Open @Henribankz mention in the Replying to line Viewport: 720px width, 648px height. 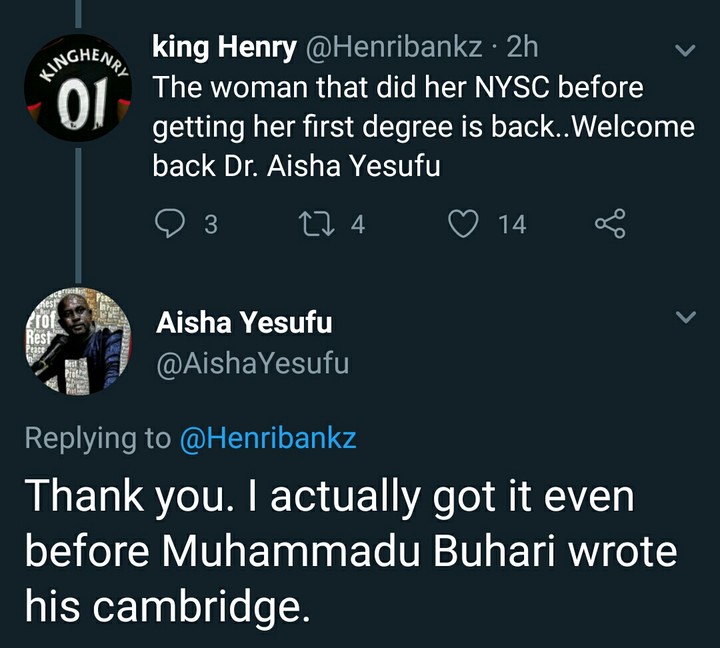268,438
